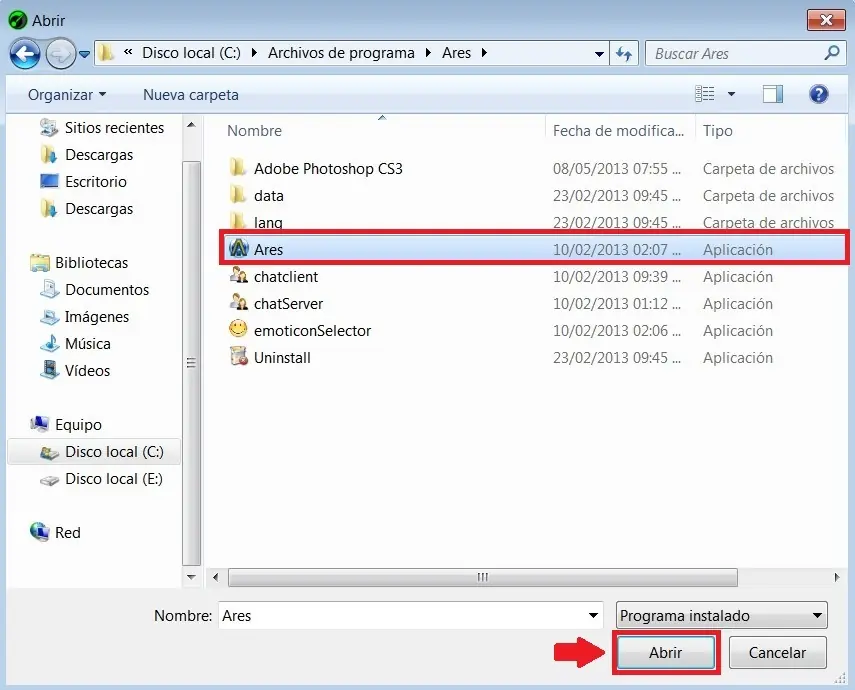Click the navigation pane scroll up arrow
The height and width of the screenshot is (690, 855).
[x=191, y=125]
